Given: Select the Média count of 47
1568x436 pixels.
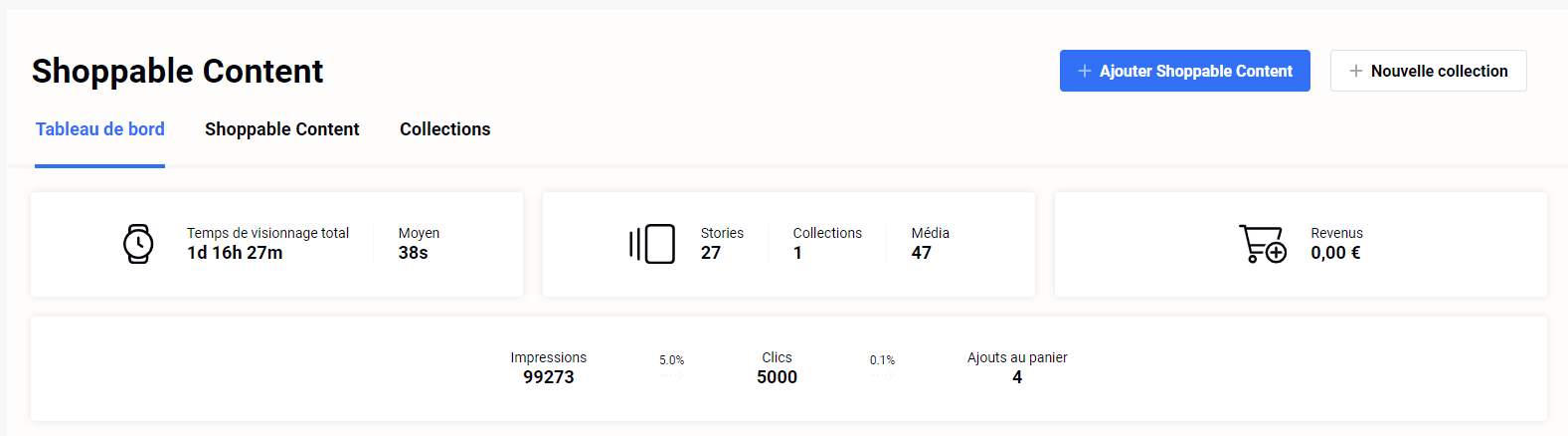Looking at the screenshot, I should tap(922, 253).
